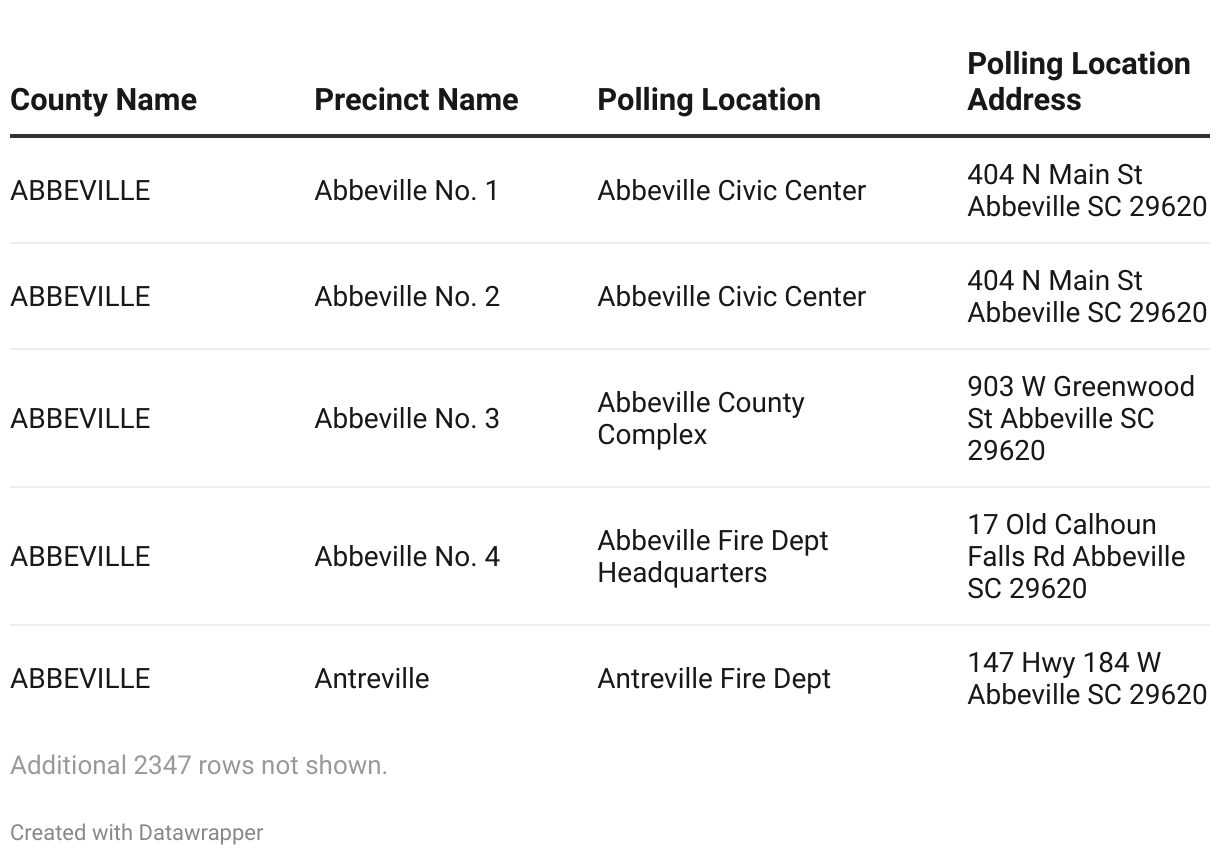The width and height of the screenshot is (1220, 856).
Task: Click the Abbeville County Complex polling location
Action: [701, 419]
